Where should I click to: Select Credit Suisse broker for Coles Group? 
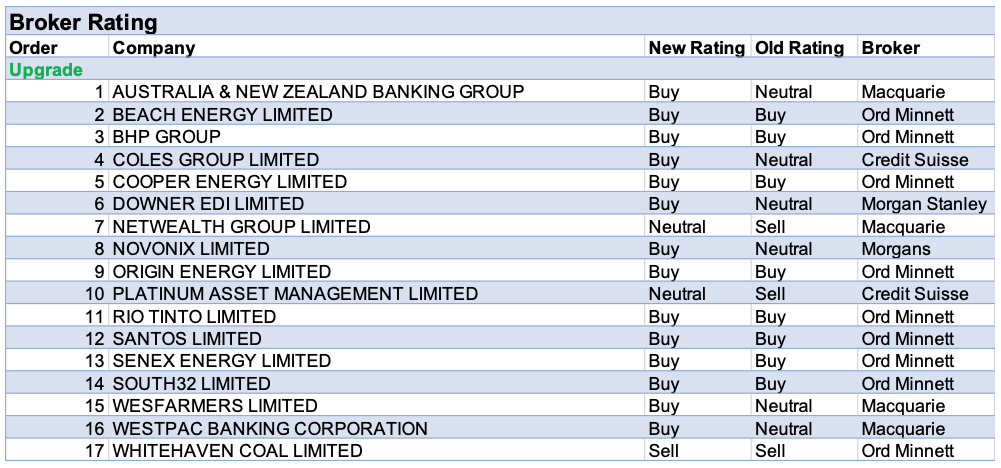(914, 160)
